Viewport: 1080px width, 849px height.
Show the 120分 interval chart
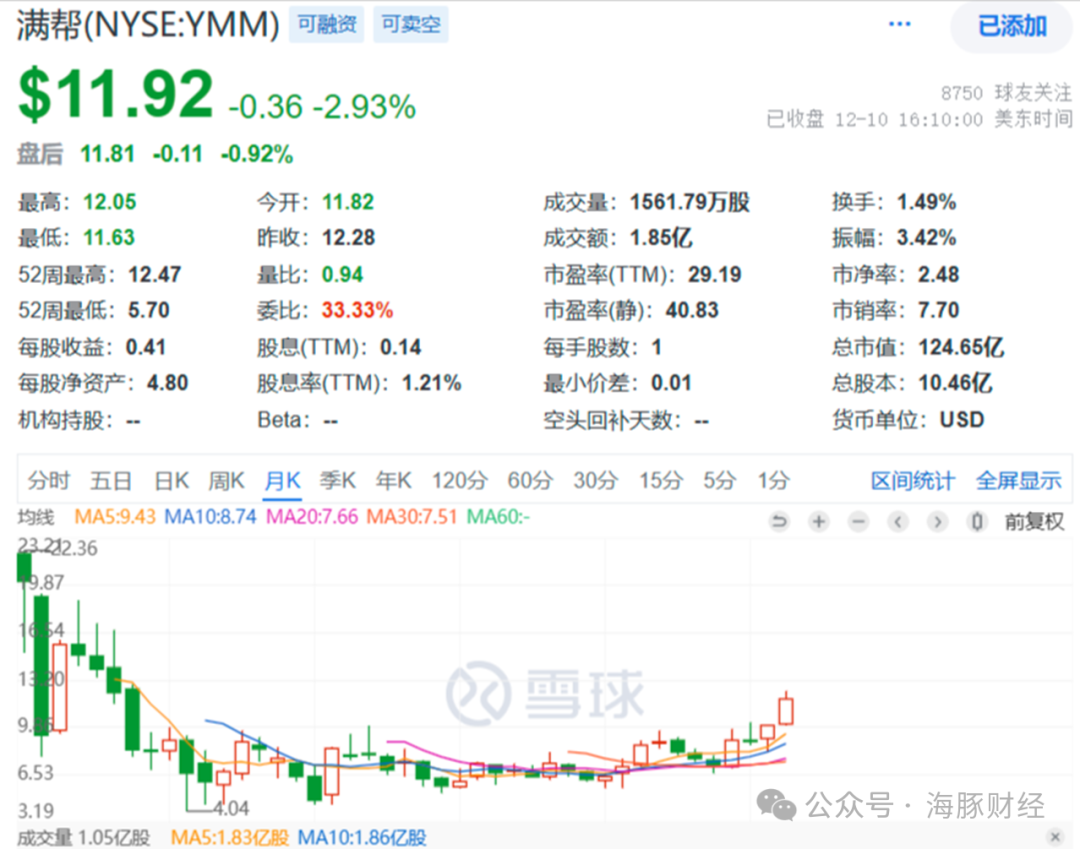[x=459, y=480]
